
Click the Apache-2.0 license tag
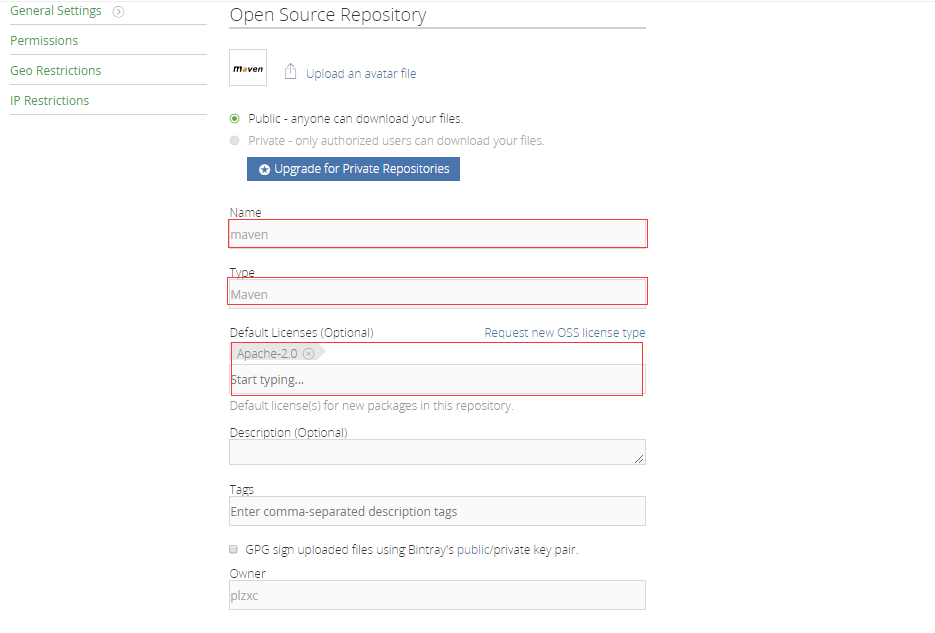278,353
